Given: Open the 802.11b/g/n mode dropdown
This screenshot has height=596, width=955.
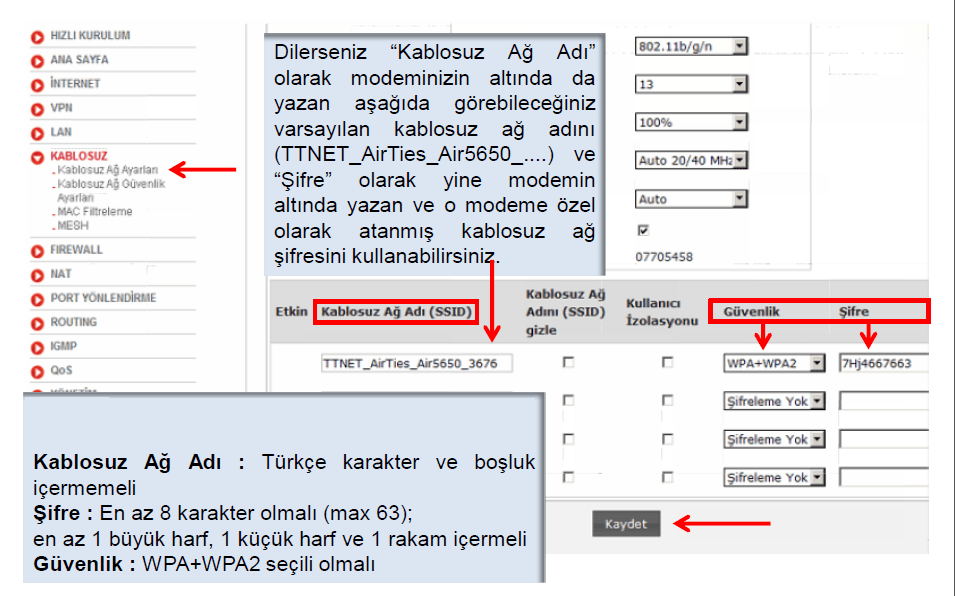Looking at the screenshot, I should pos(691,46).
